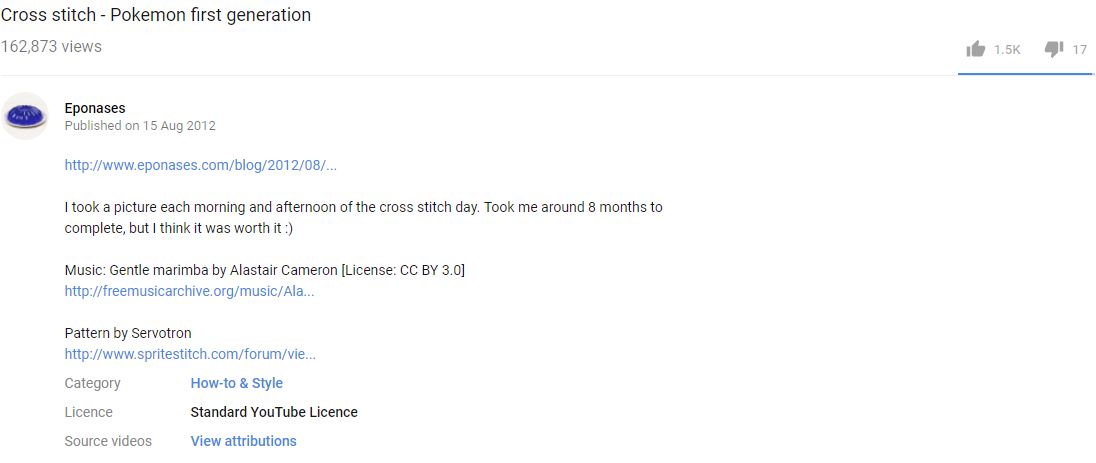
Task: Click the Published on 15 Aug 2012 date
Action: click(x=140, y=126)
